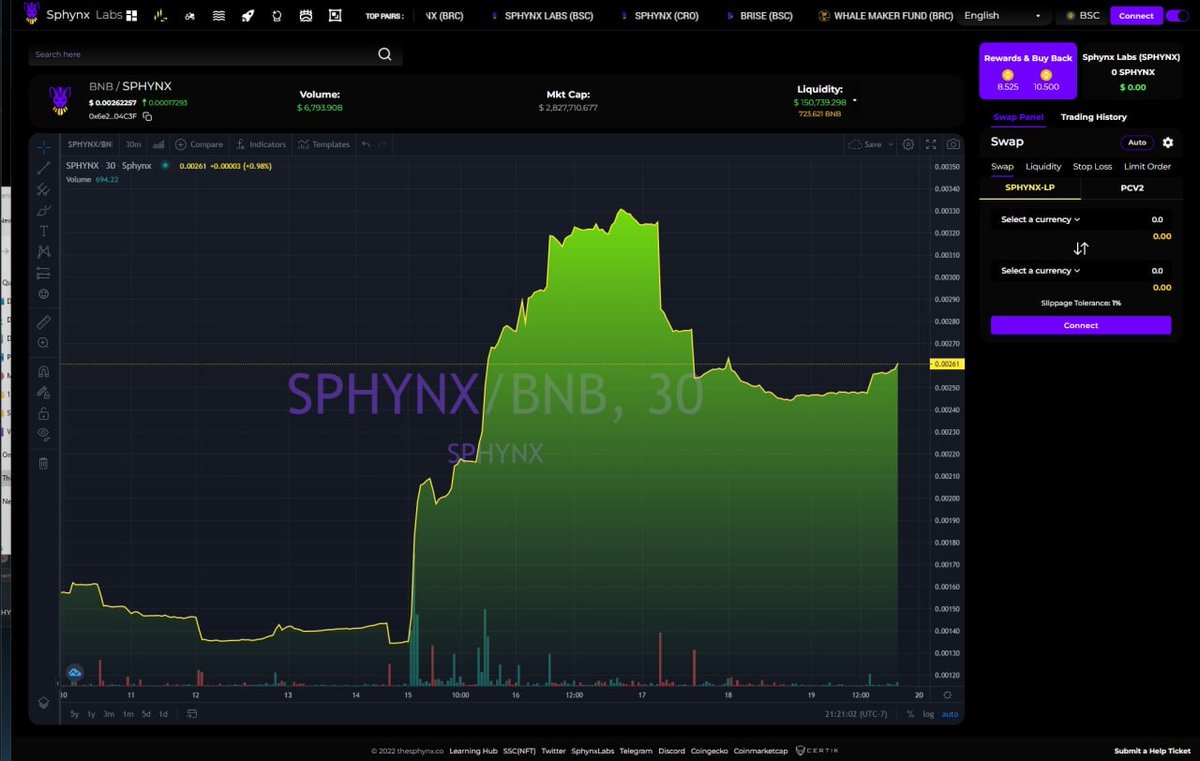Toggle hide all drawings eye icon
This screenshot has width=1200, height=761.
[43, 434]
